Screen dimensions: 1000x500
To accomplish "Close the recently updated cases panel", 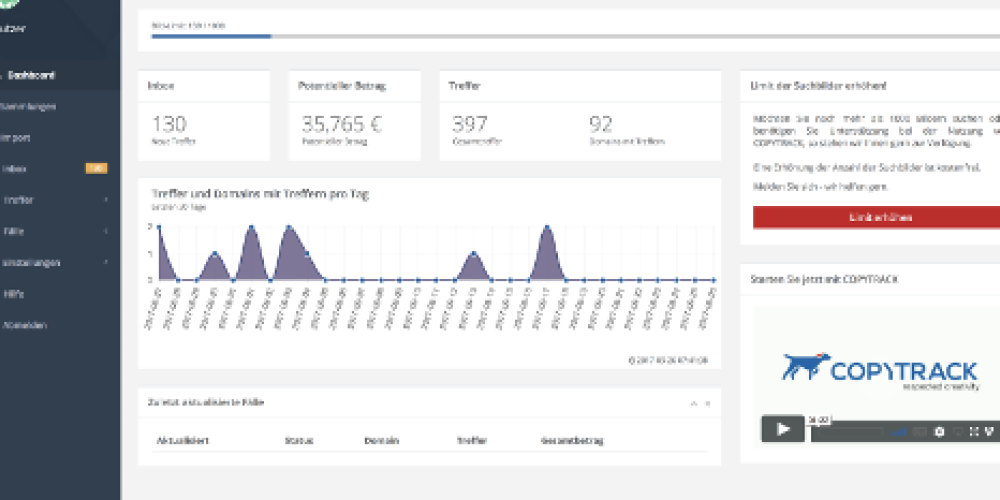I will click(x=708, y=403).
